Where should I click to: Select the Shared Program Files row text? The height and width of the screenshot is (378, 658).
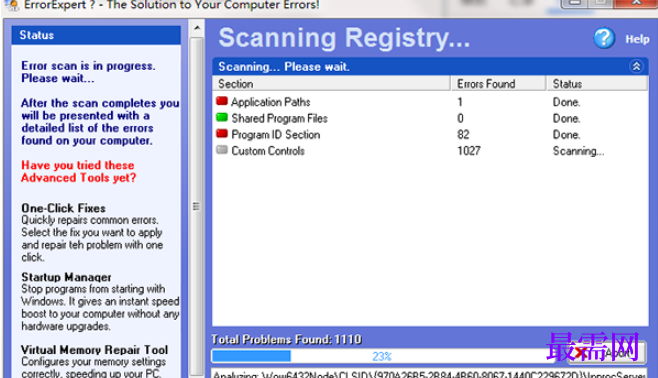click(x=279, y=118)
